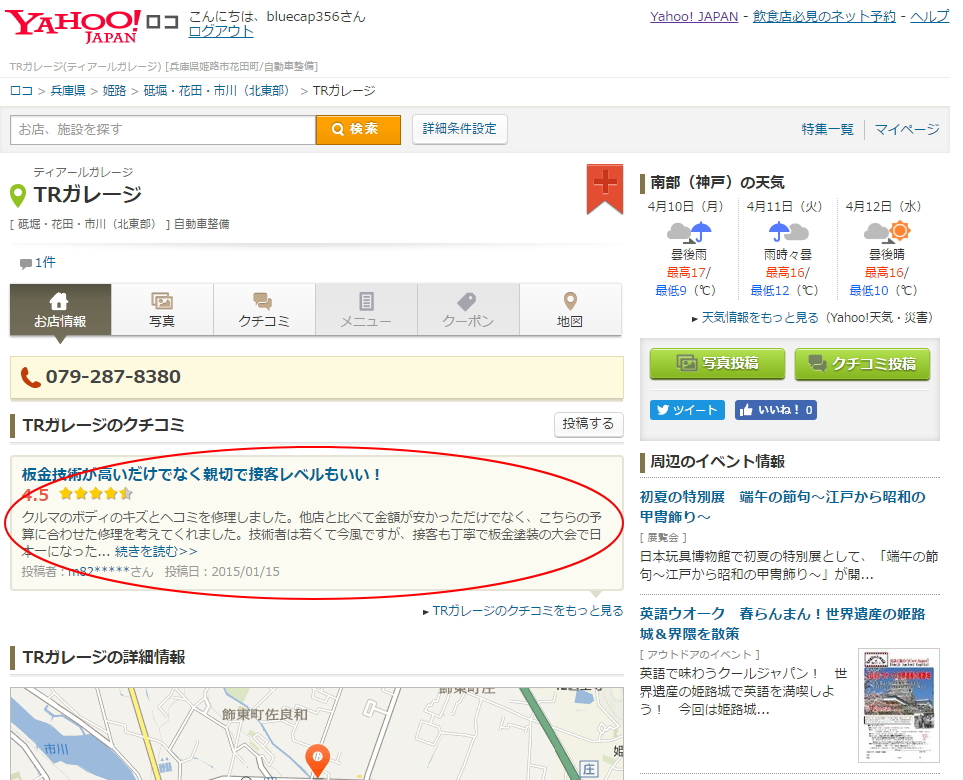This screenshot has height=780, width=963.
Task: Click 最高17 temperature for 4月10日
Action: click(x=687, y=272)
